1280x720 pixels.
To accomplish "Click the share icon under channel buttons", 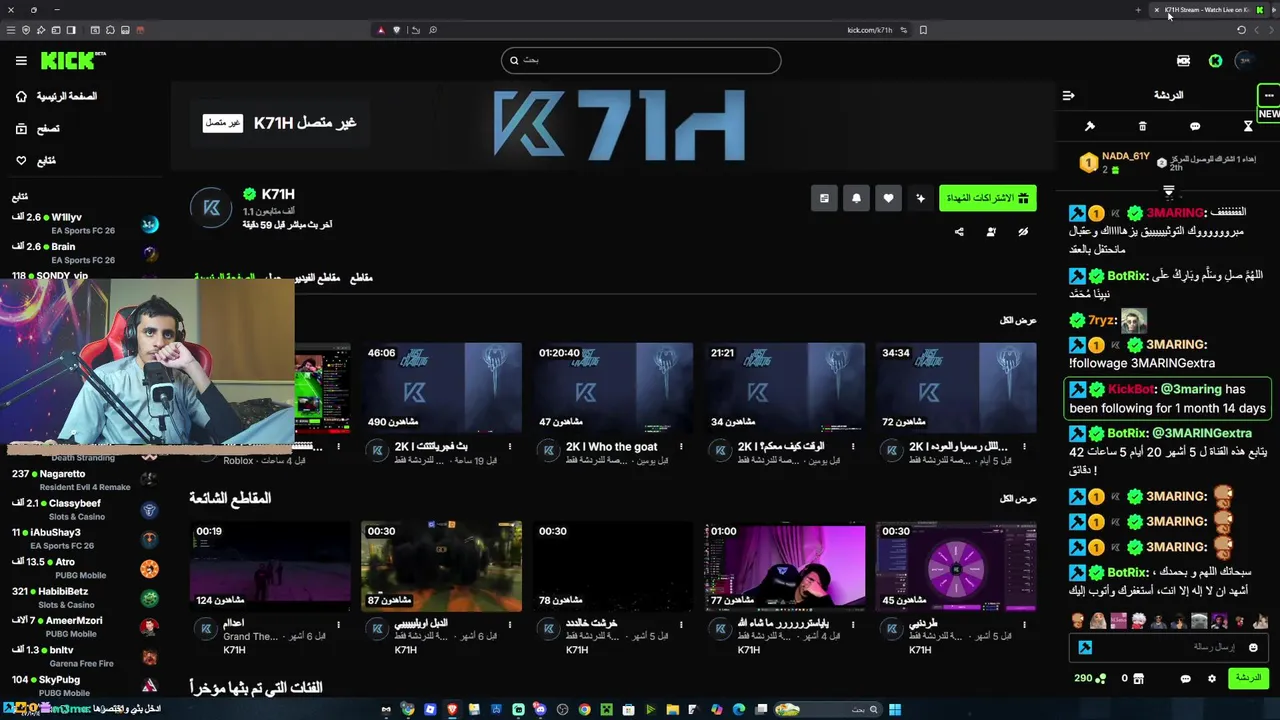I will pyautogui.click(x=959, y=232).
